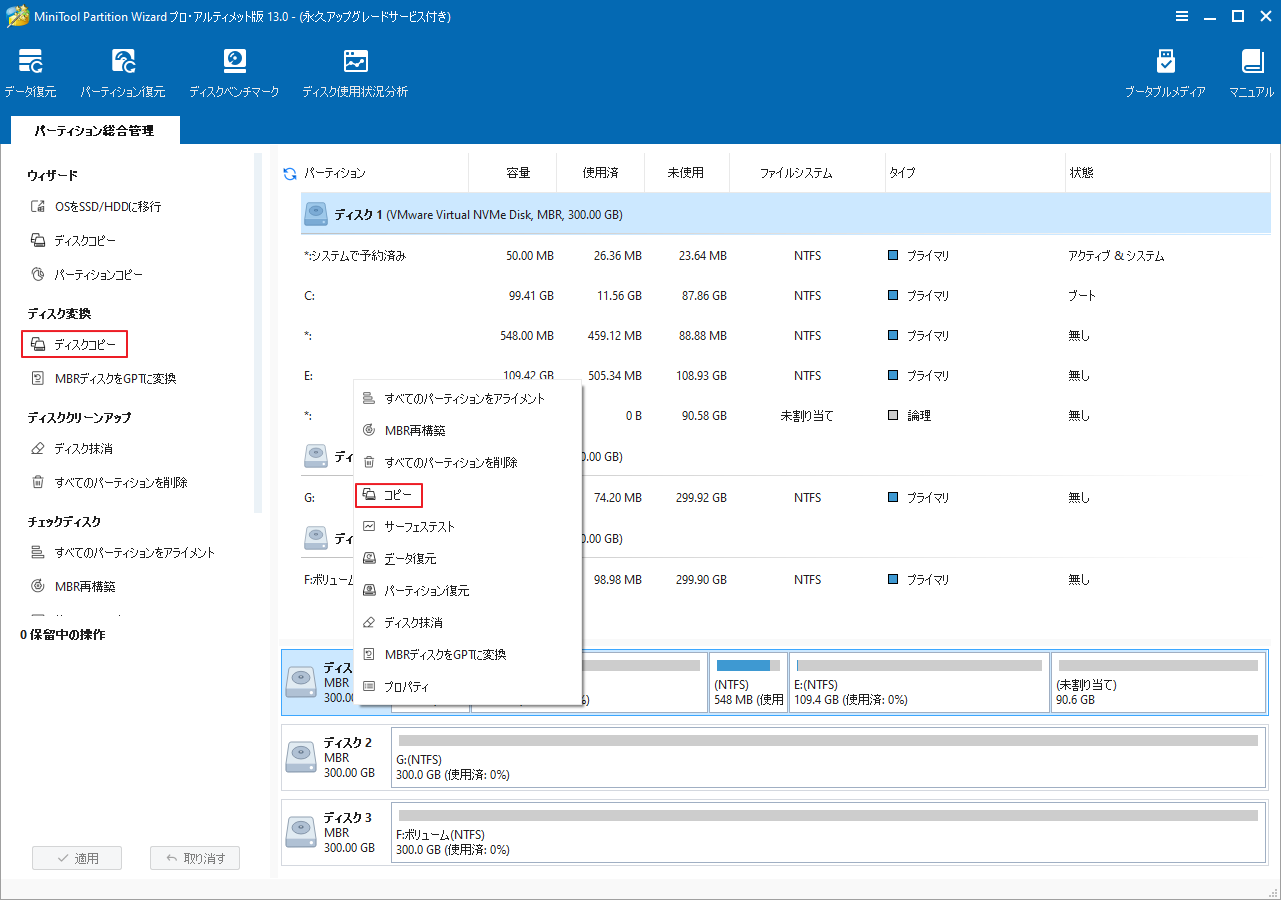This screenshot has width=1281, height=900.
Task: Start Disk Usage Analysis (ディスク使用状況分析)
Action: [x=355, y=70]
